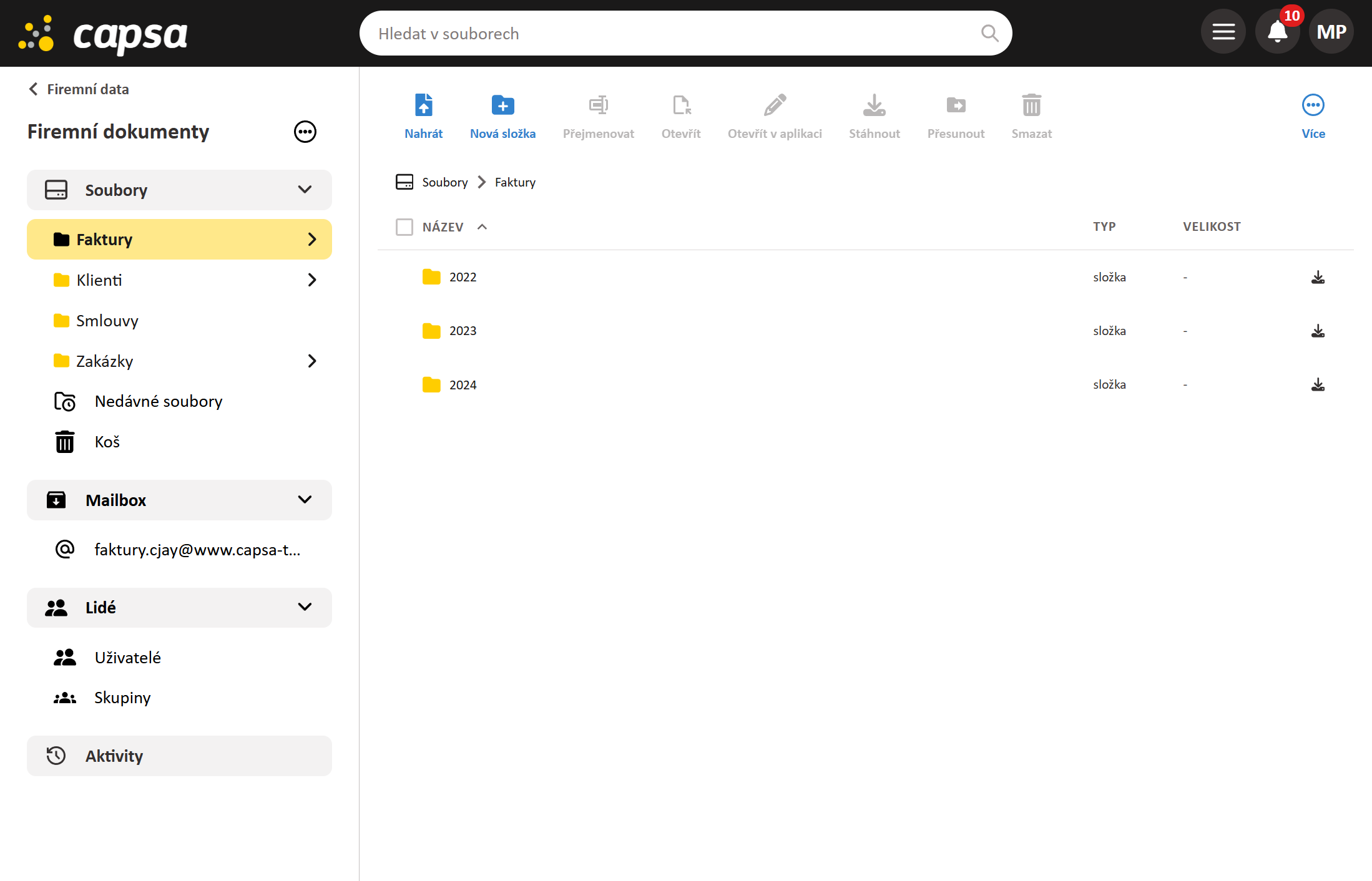Open Firemní dokumenty three-dot options
The image size is (1372, 881).
305,132
